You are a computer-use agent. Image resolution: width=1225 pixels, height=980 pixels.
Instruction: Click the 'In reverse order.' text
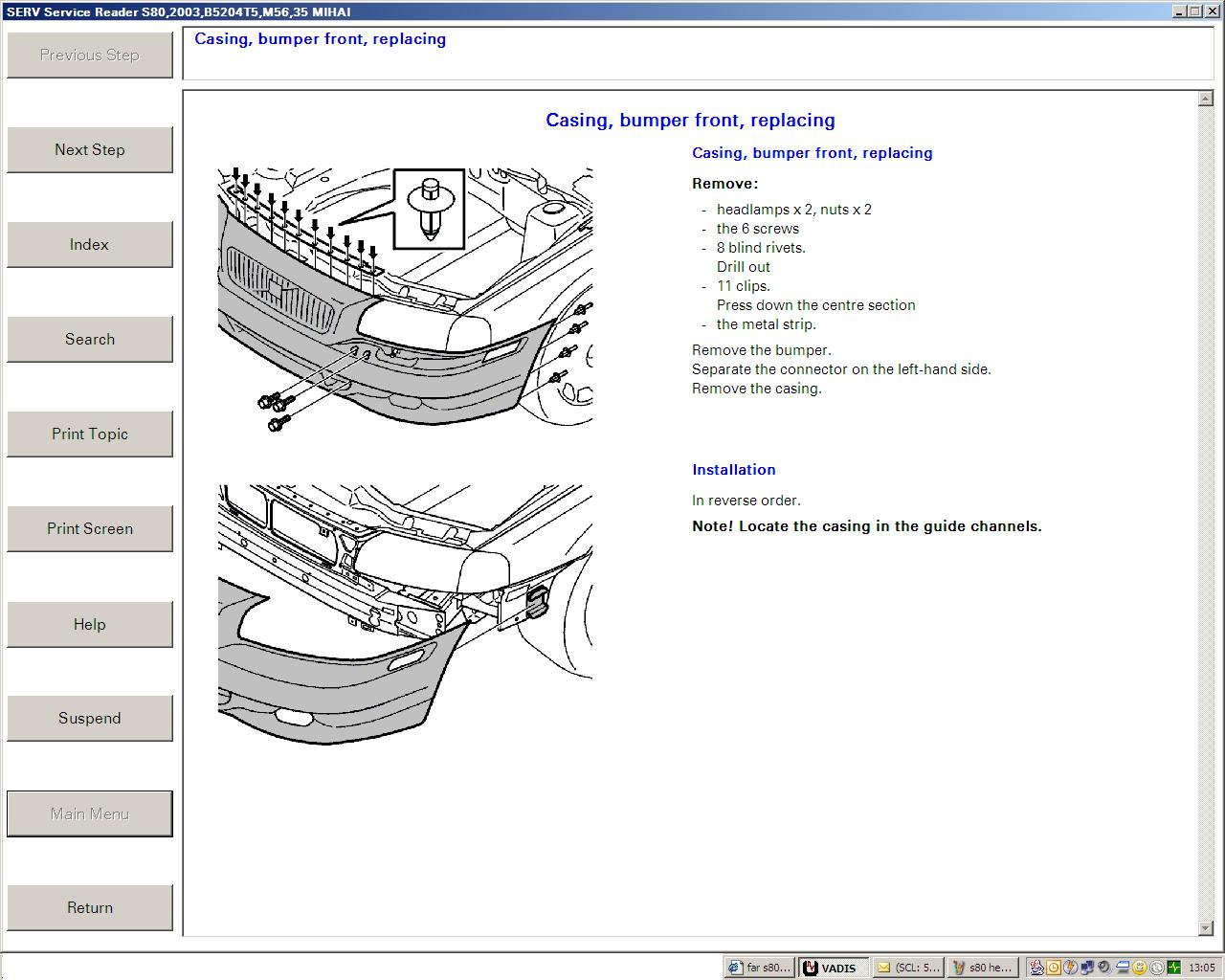coord(746,501)
